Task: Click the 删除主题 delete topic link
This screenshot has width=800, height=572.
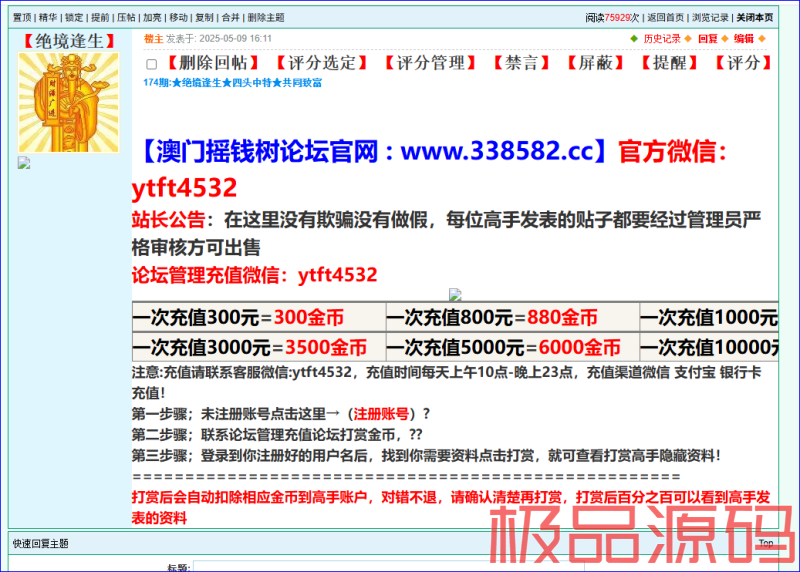Action: (x=266, y=17)
